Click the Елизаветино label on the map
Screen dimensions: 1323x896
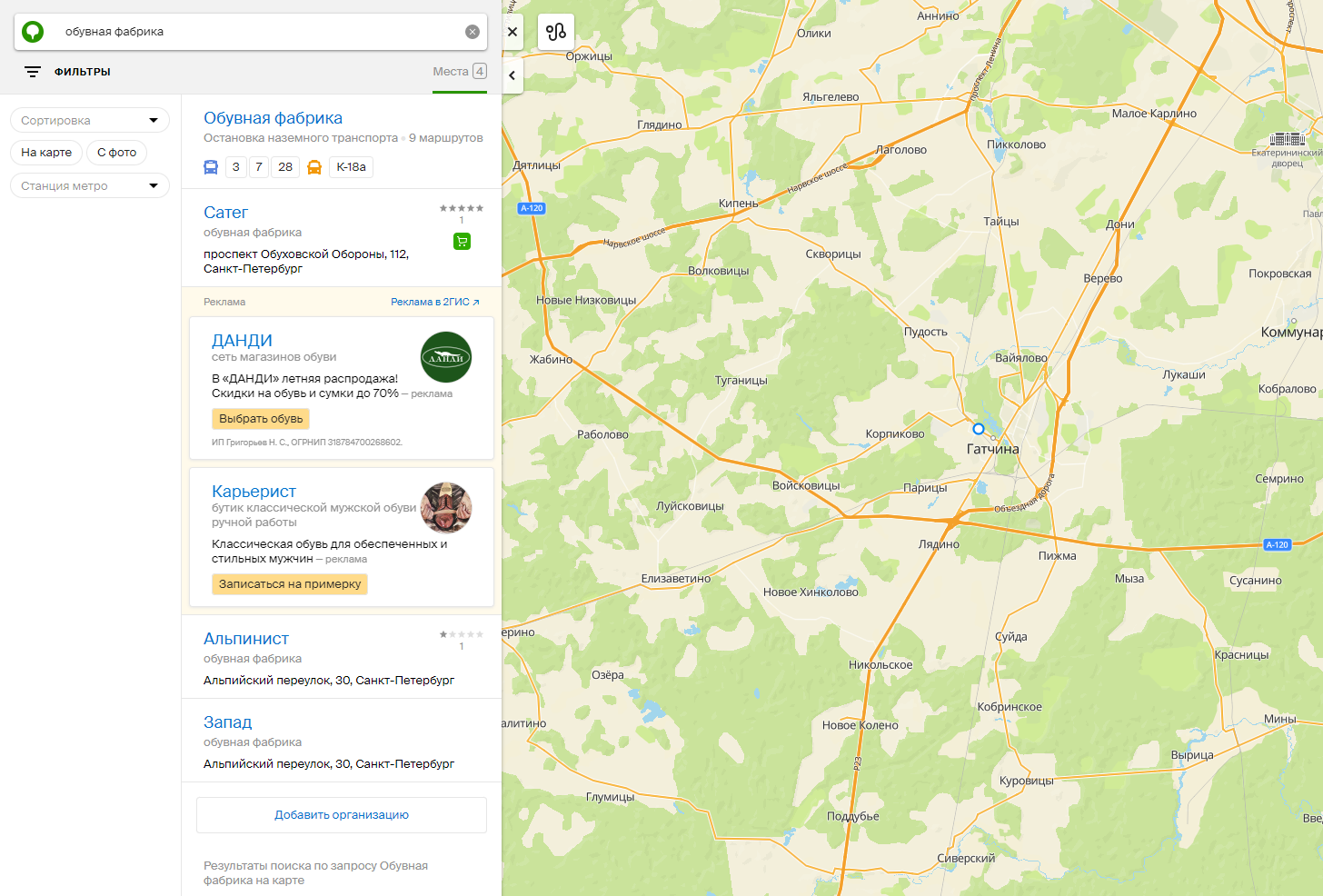(676, 579)
